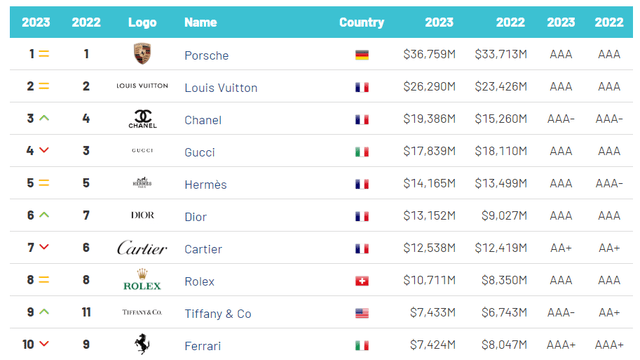Sort by the Country column header
The image size is (640, 360).
click(x=362, y=22)
